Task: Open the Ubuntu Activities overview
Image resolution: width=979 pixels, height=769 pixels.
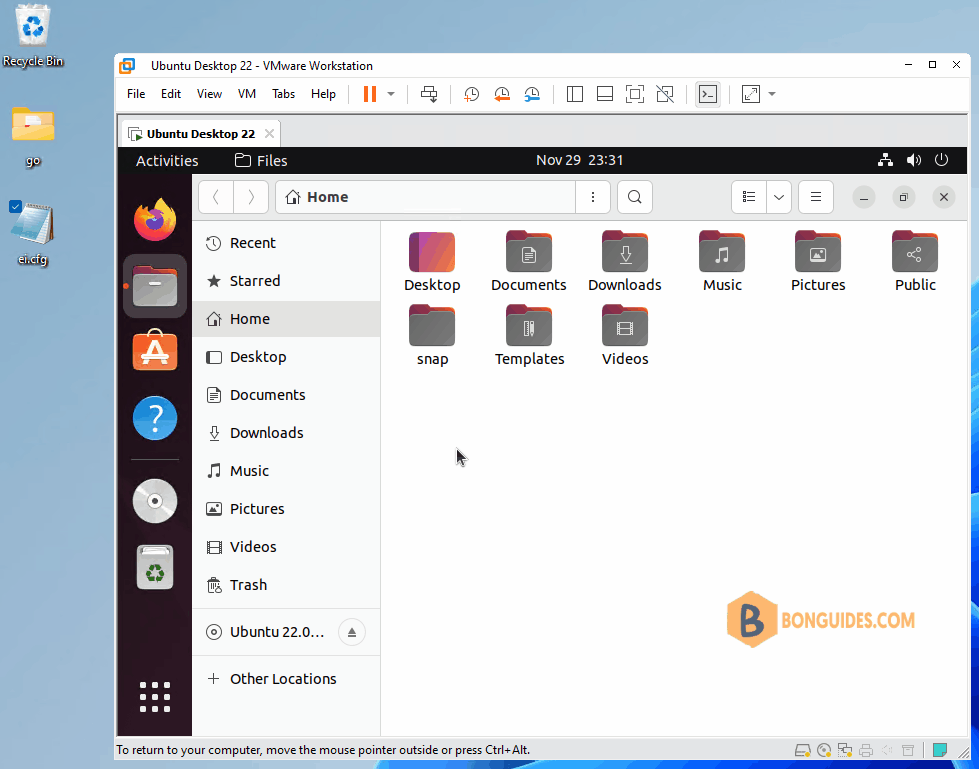Action: click(167, 160)
